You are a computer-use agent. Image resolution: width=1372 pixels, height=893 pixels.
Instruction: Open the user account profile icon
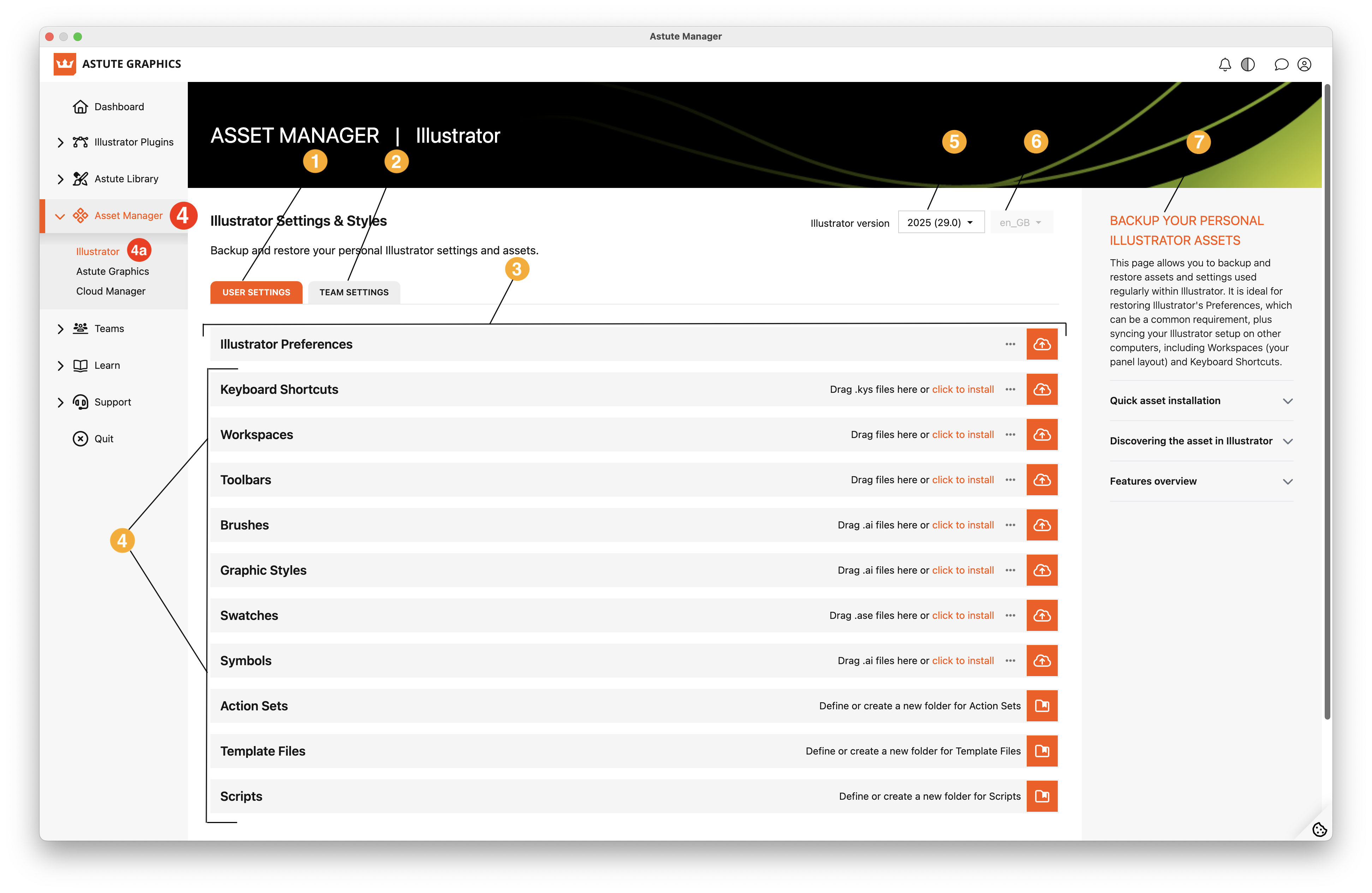(x=1305, y=65)
